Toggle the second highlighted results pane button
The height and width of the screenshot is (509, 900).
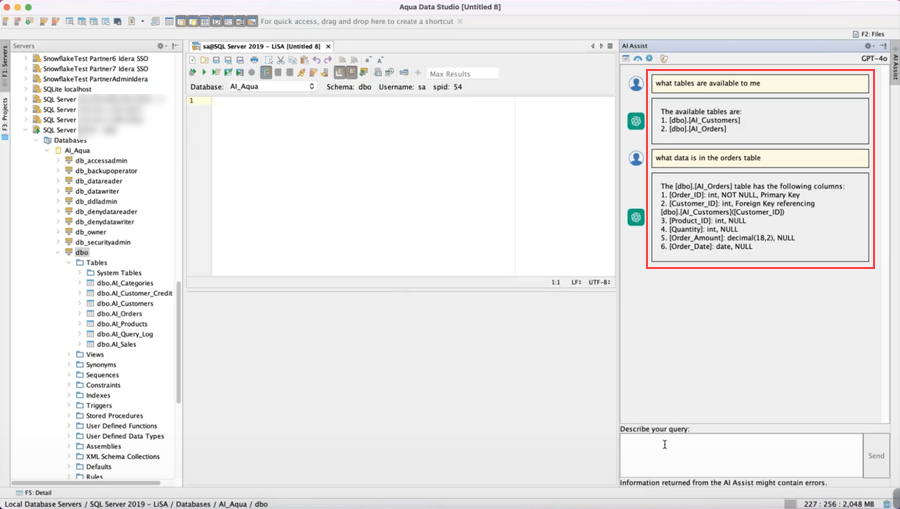pyautogui.click(x=351, y=73)
